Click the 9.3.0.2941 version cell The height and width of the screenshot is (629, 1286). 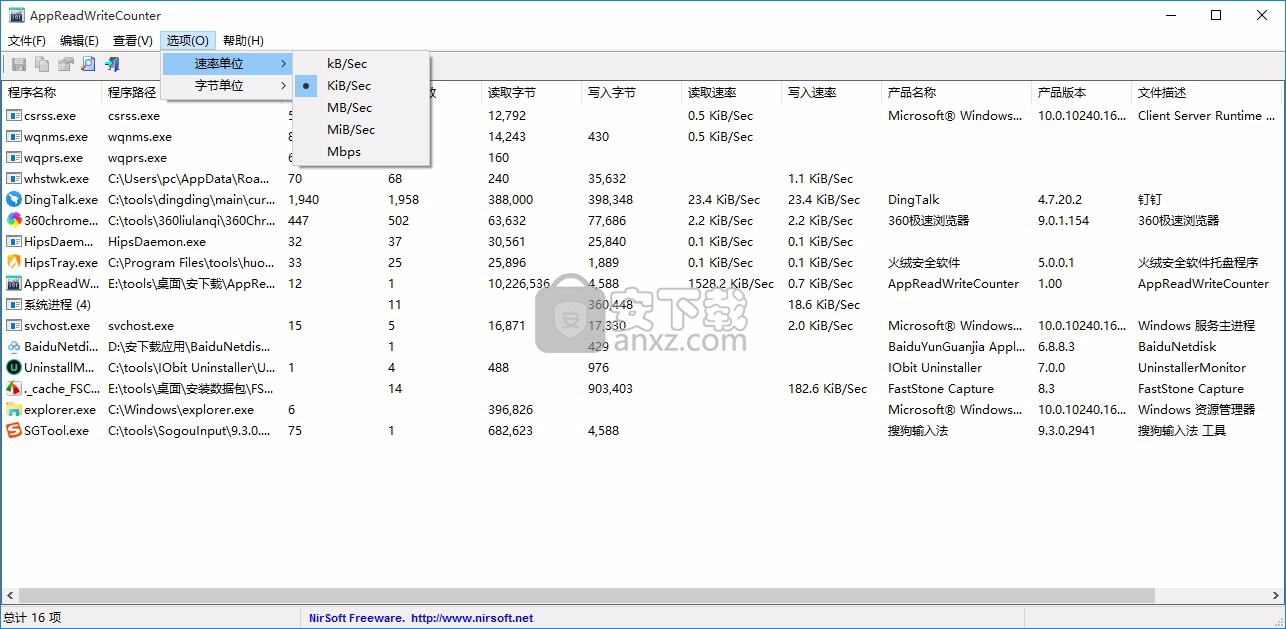(x=1069, y=431)
